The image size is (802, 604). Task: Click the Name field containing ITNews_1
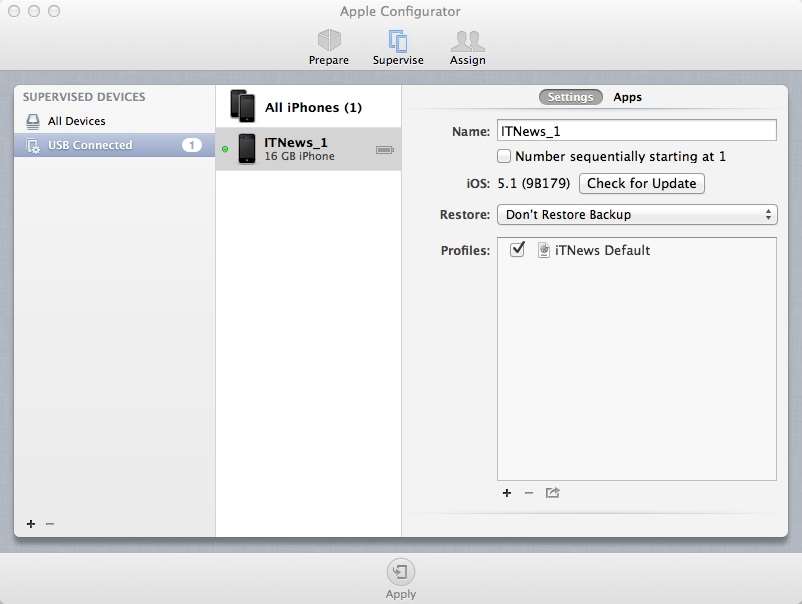coord(637,131)
